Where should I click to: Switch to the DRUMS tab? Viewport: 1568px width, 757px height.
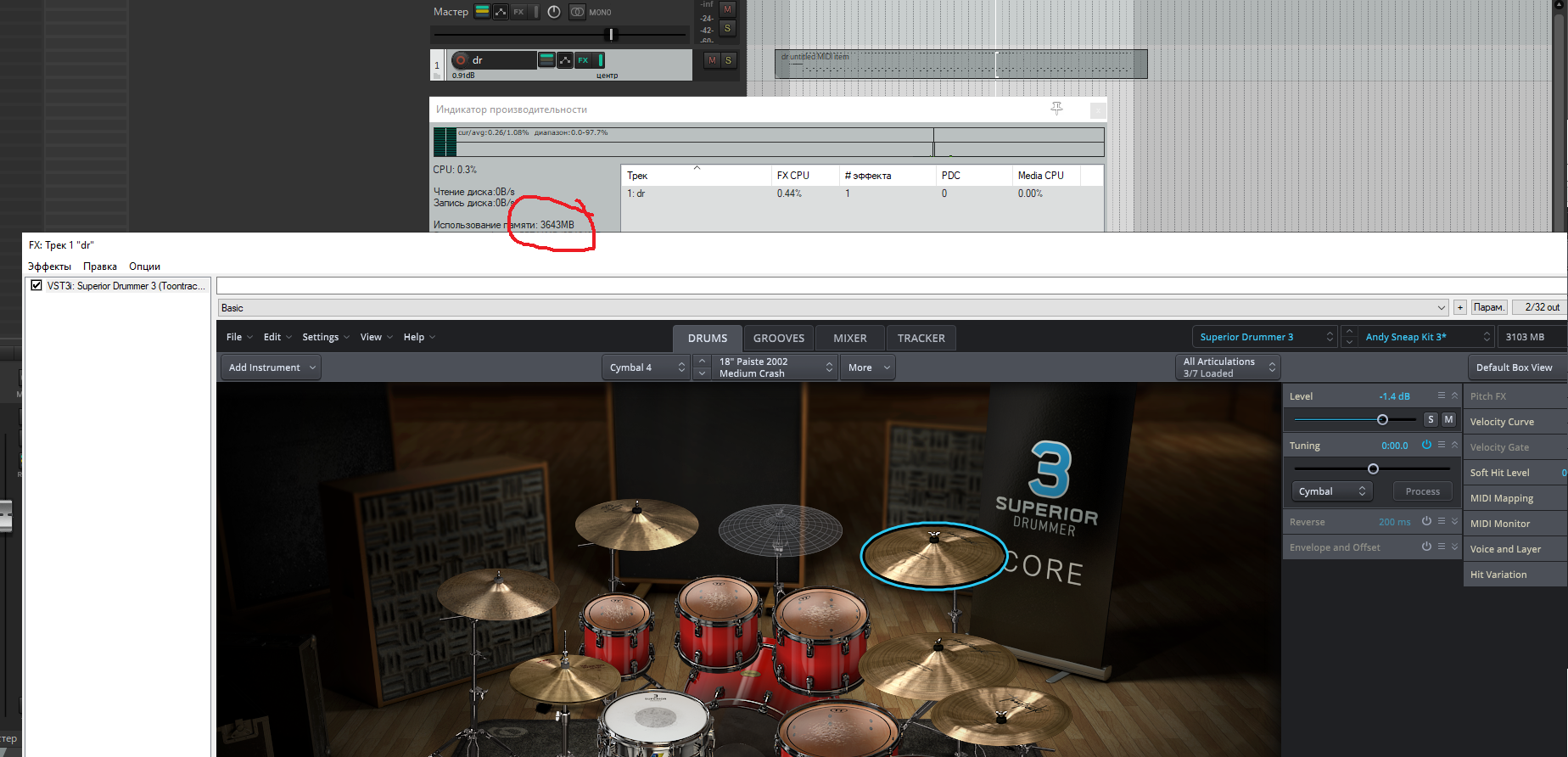pos(708,338)
